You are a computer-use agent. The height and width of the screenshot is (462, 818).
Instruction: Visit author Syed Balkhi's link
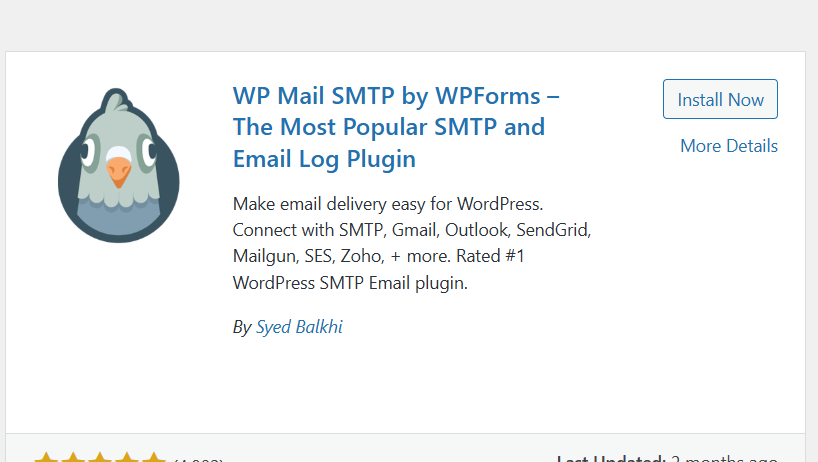299,327
